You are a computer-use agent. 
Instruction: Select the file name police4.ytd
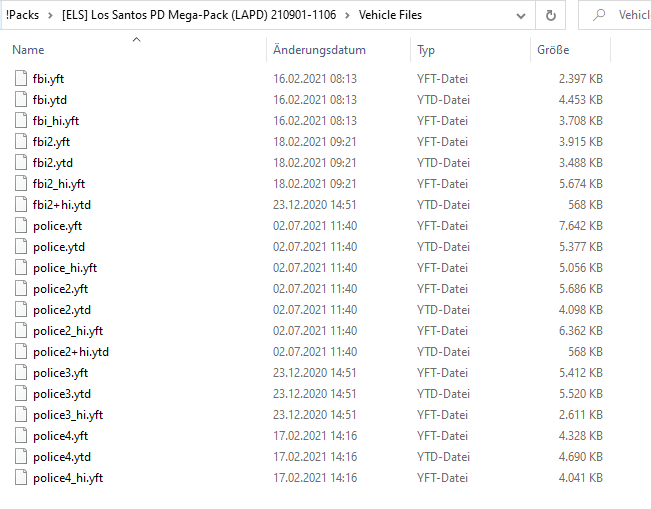pos(62,457)
